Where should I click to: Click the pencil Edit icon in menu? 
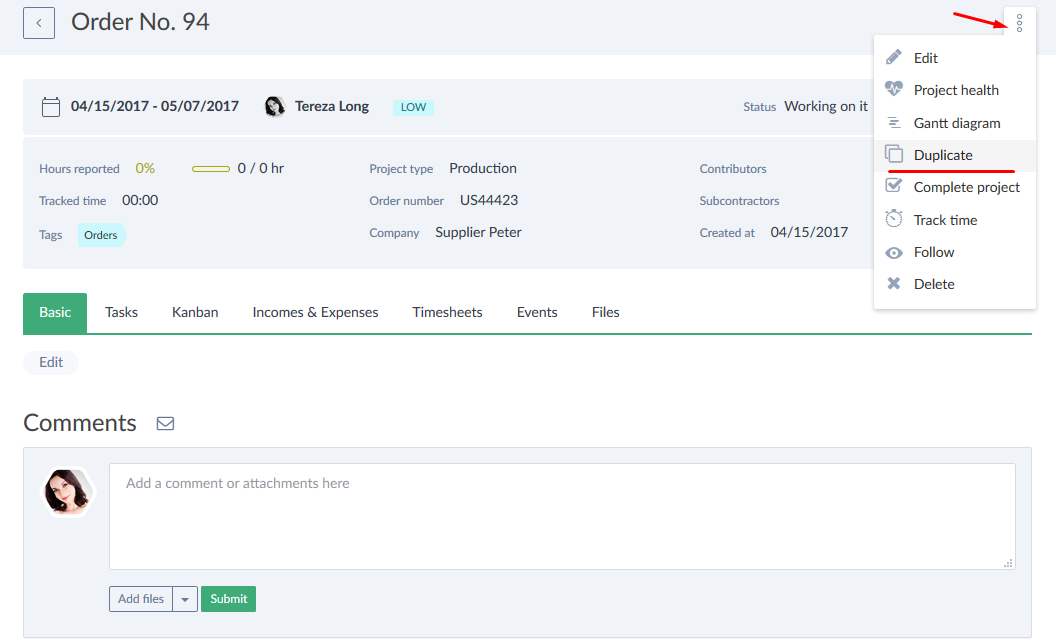pos(894,58)
